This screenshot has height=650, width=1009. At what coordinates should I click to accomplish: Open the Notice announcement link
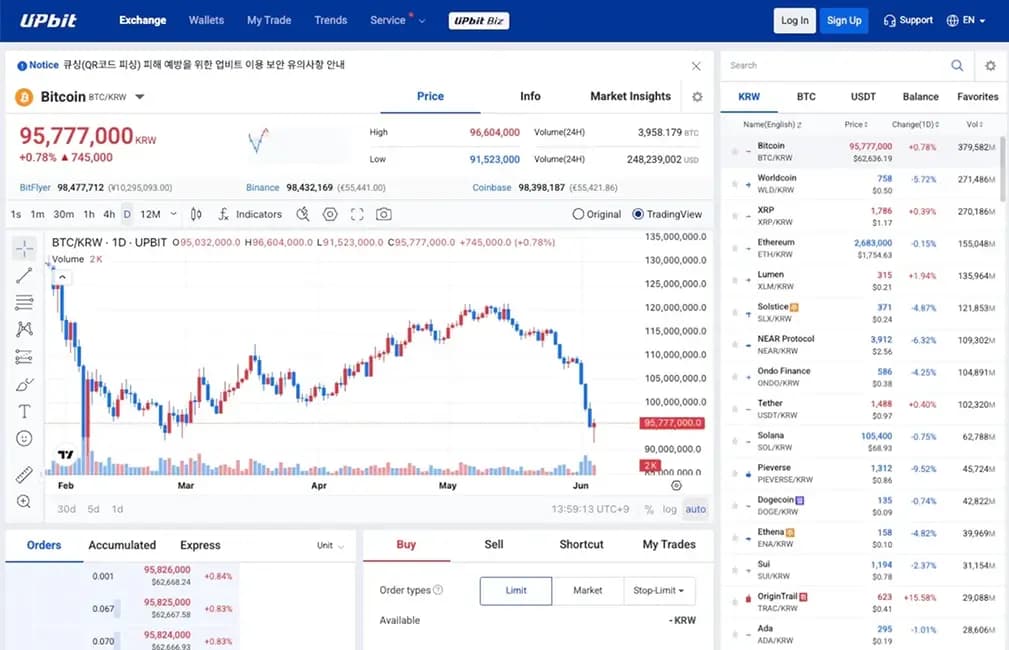point(203,65)
